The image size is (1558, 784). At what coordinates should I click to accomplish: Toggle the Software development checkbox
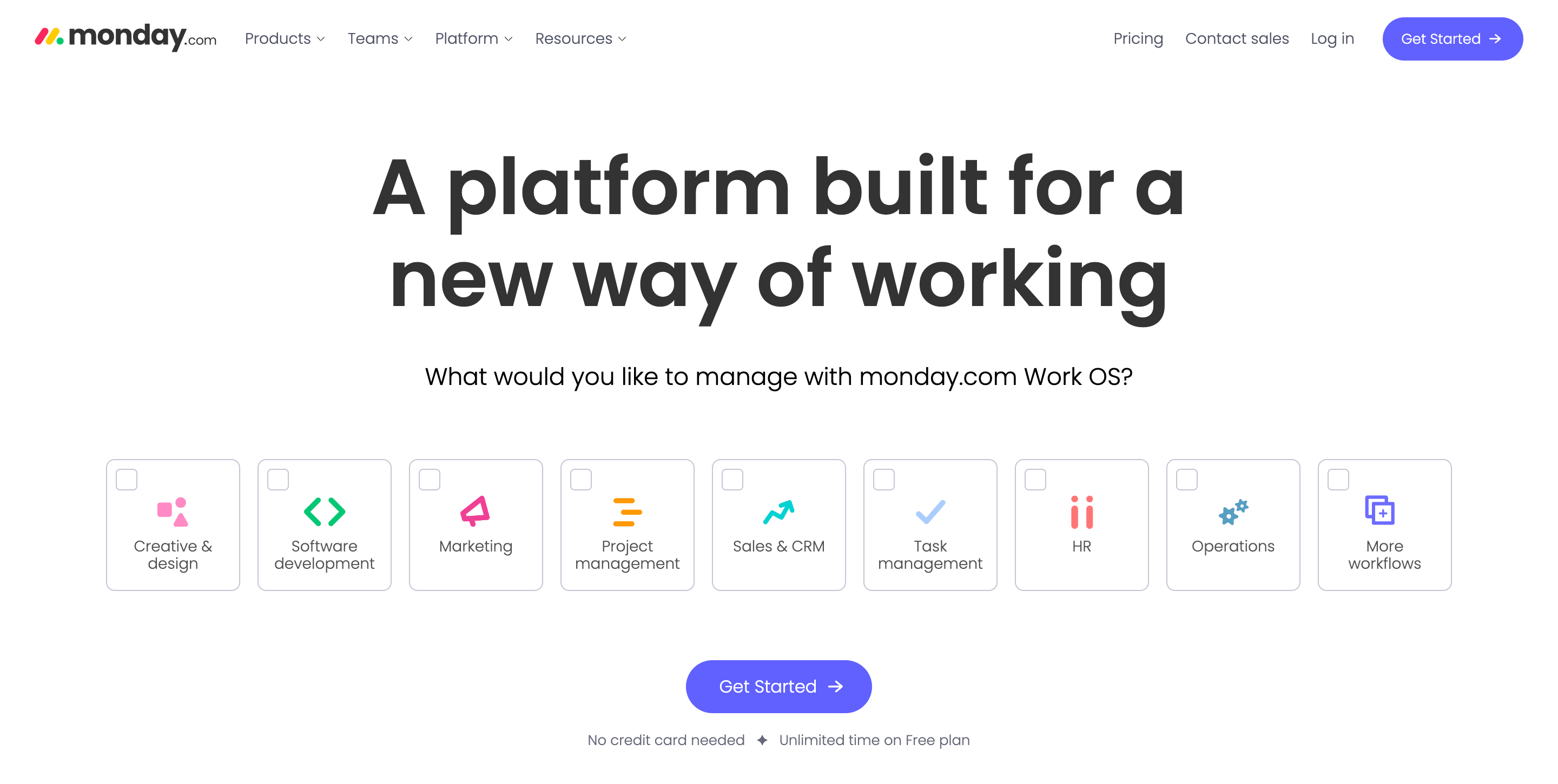278,478
